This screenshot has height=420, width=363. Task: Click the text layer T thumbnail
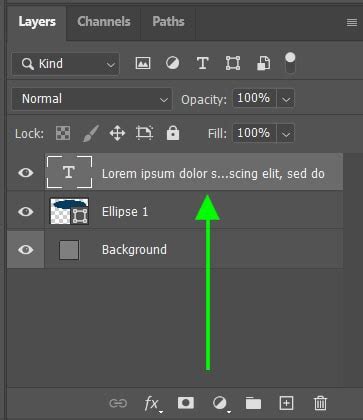69,172
